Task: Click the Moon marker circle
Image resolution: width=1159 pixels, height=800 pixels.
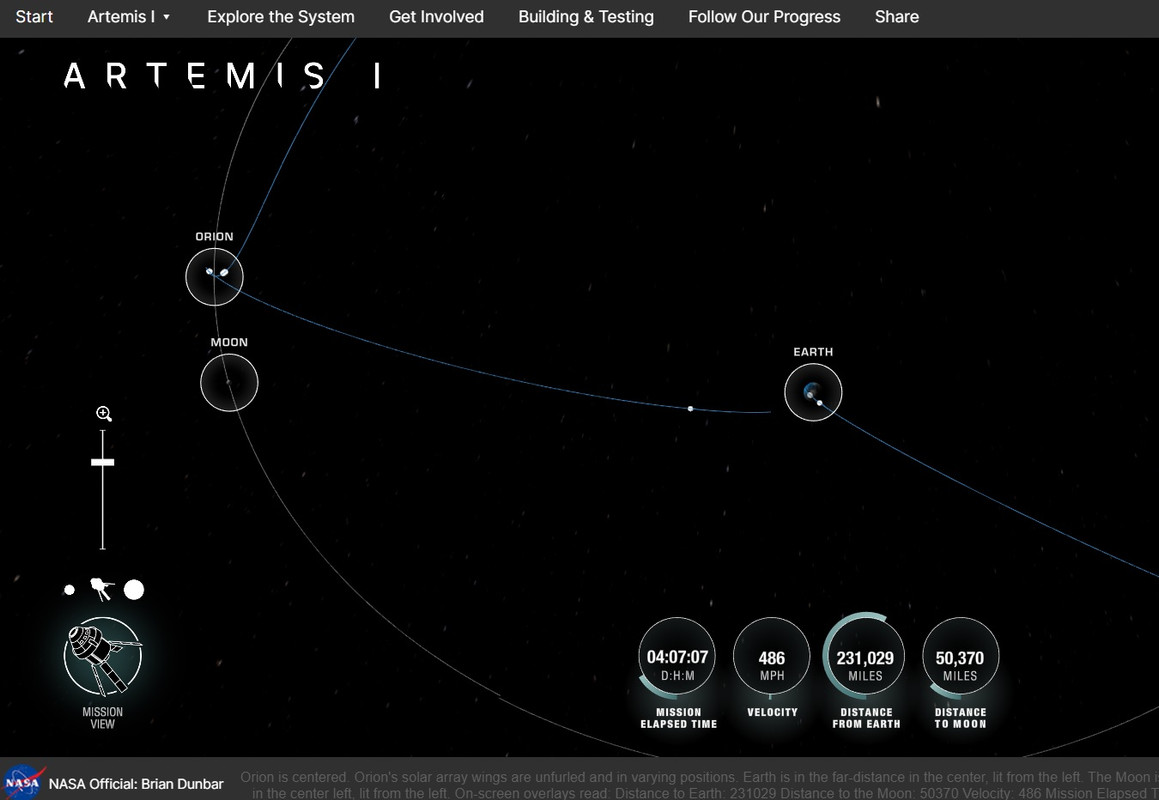Action: [x=229, y=382]
